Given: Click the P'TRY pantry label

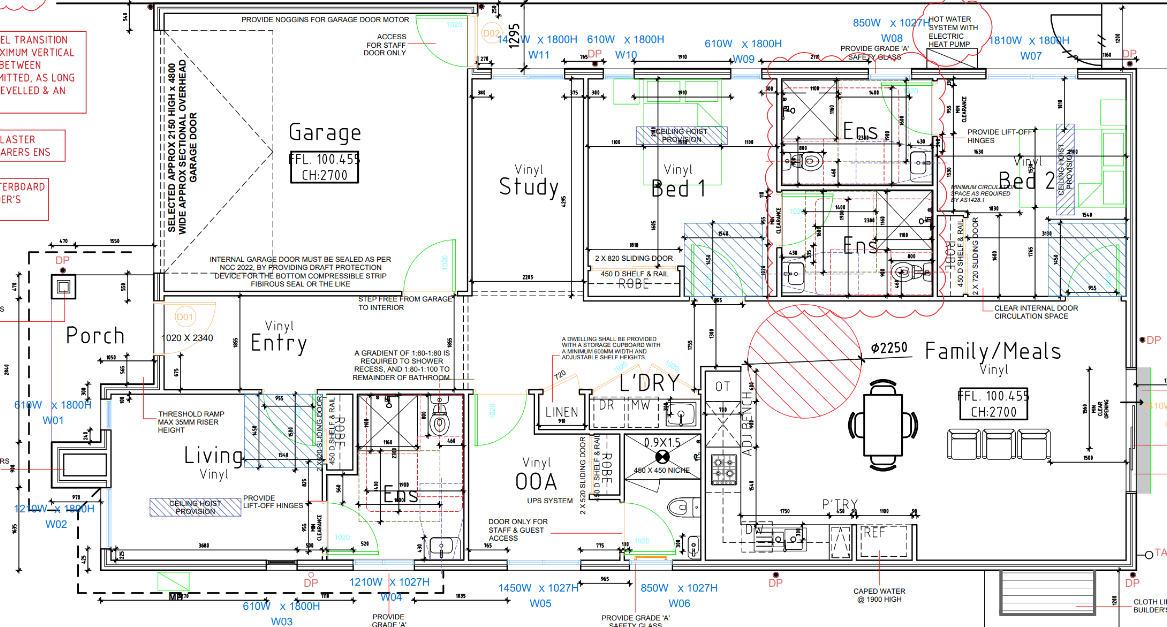Looking at the screenshot, I should [840, 506].
